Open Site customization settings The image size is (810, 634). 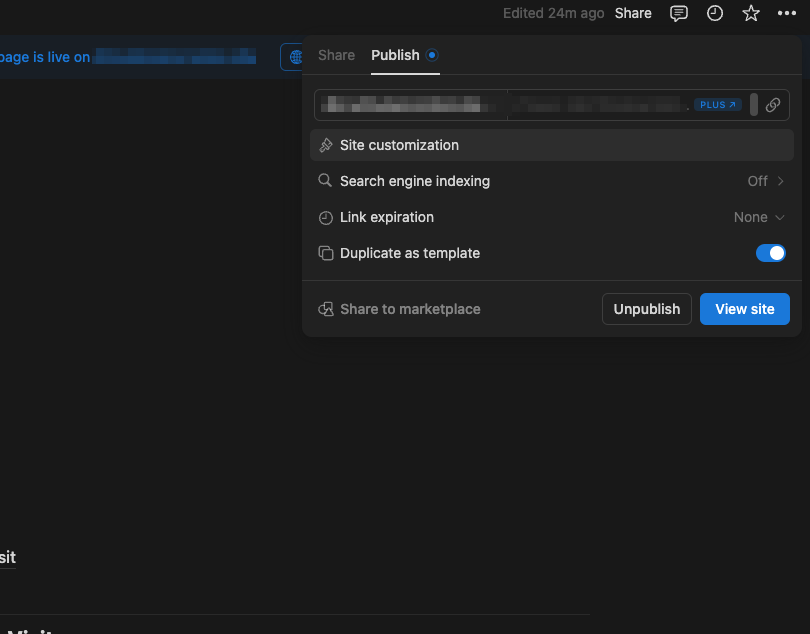pos(399,145)
